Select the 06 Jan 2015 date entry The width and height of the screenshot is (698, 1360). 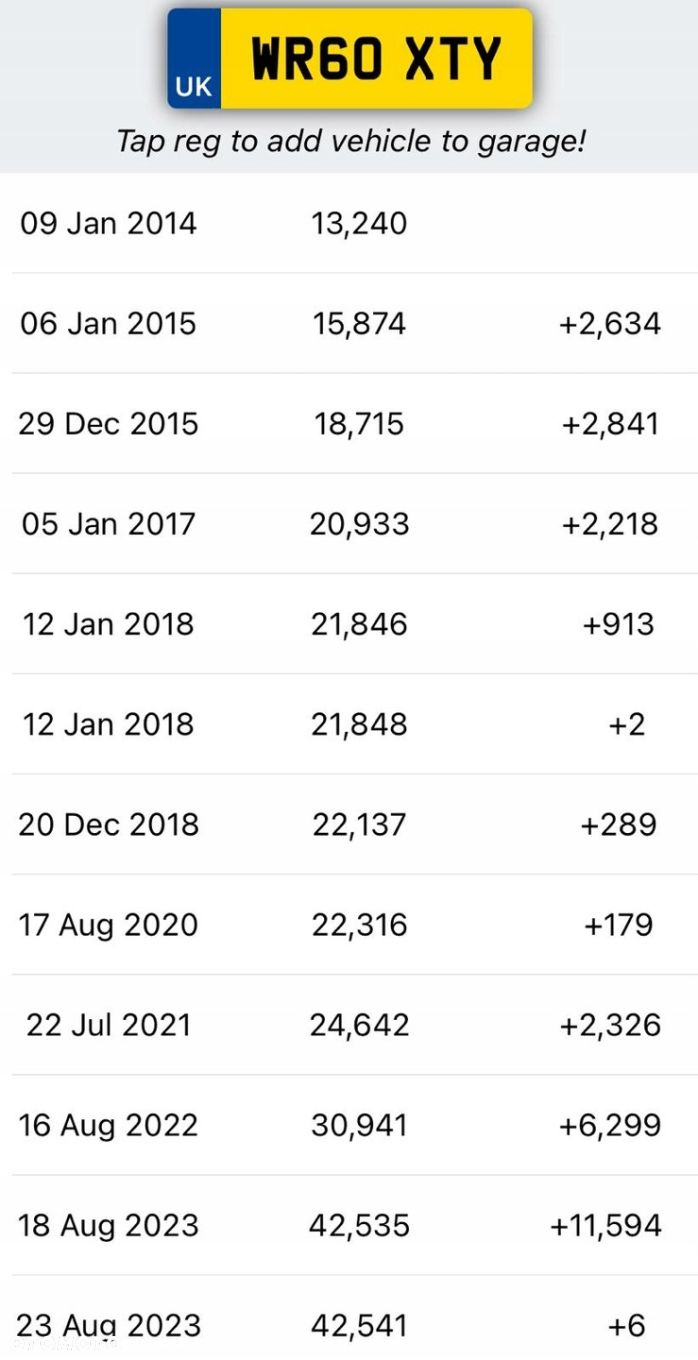108,324
